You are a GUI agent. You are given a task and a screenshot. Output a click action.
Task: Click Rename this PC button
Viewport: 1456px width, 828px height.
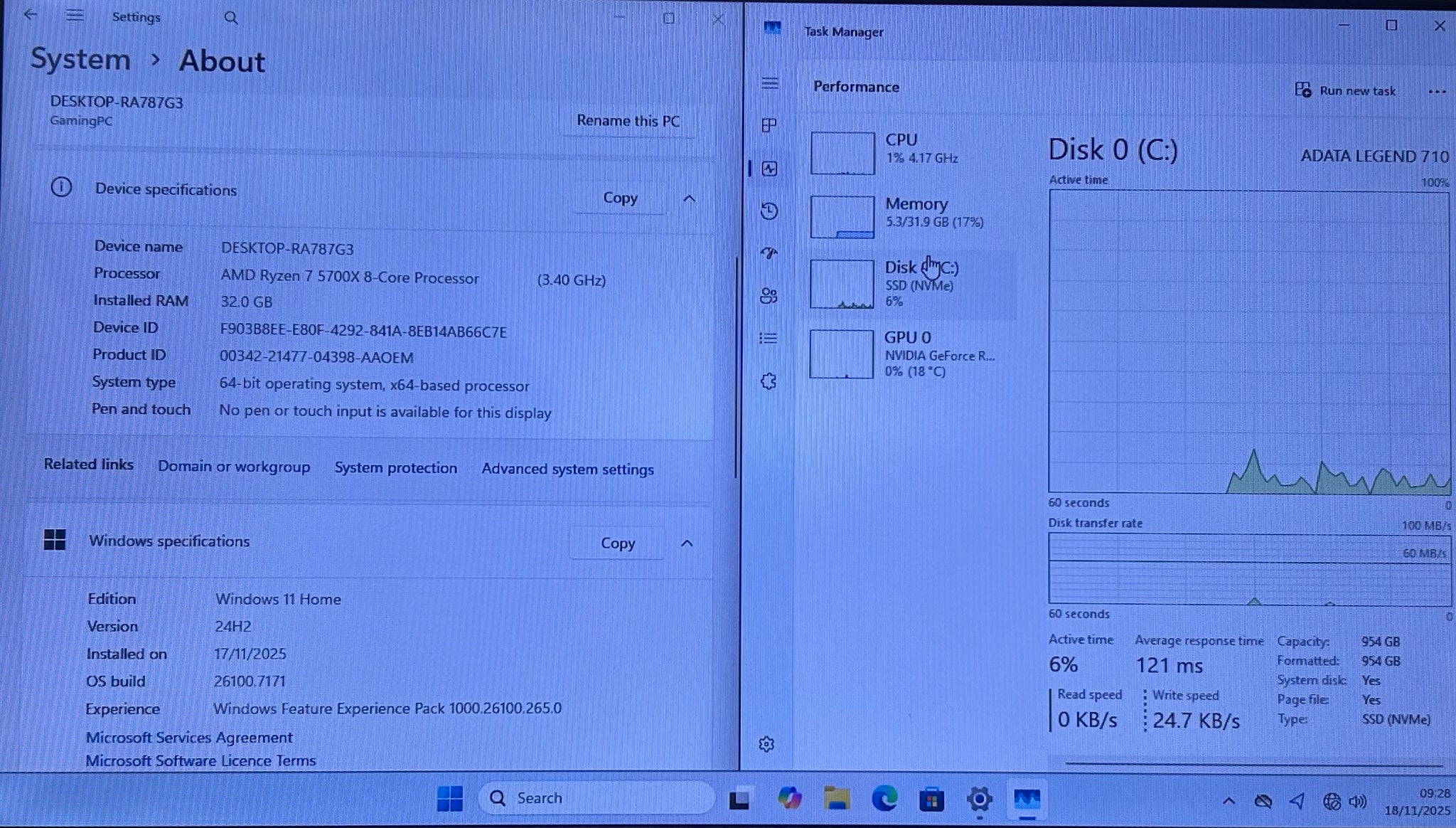[x=628, y=121]
